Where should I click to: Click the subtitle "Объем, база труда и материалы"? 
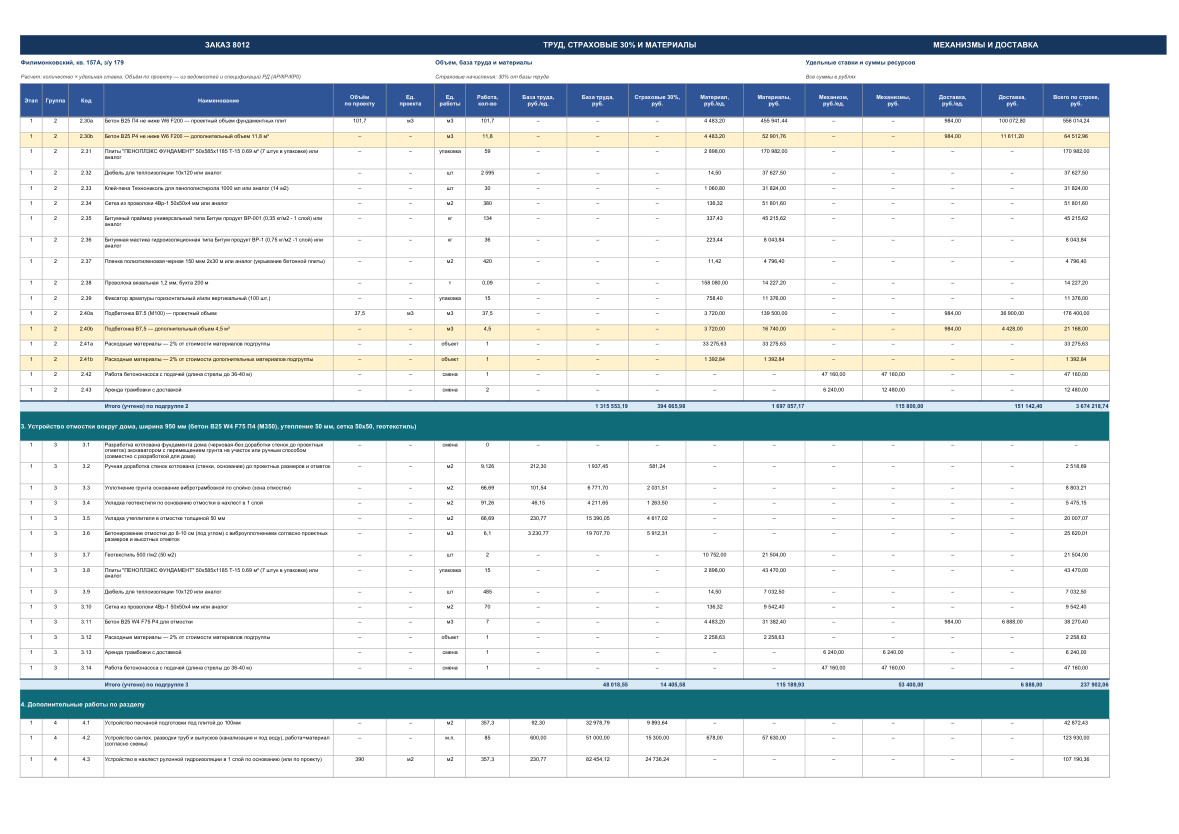(x=483, y=63)
